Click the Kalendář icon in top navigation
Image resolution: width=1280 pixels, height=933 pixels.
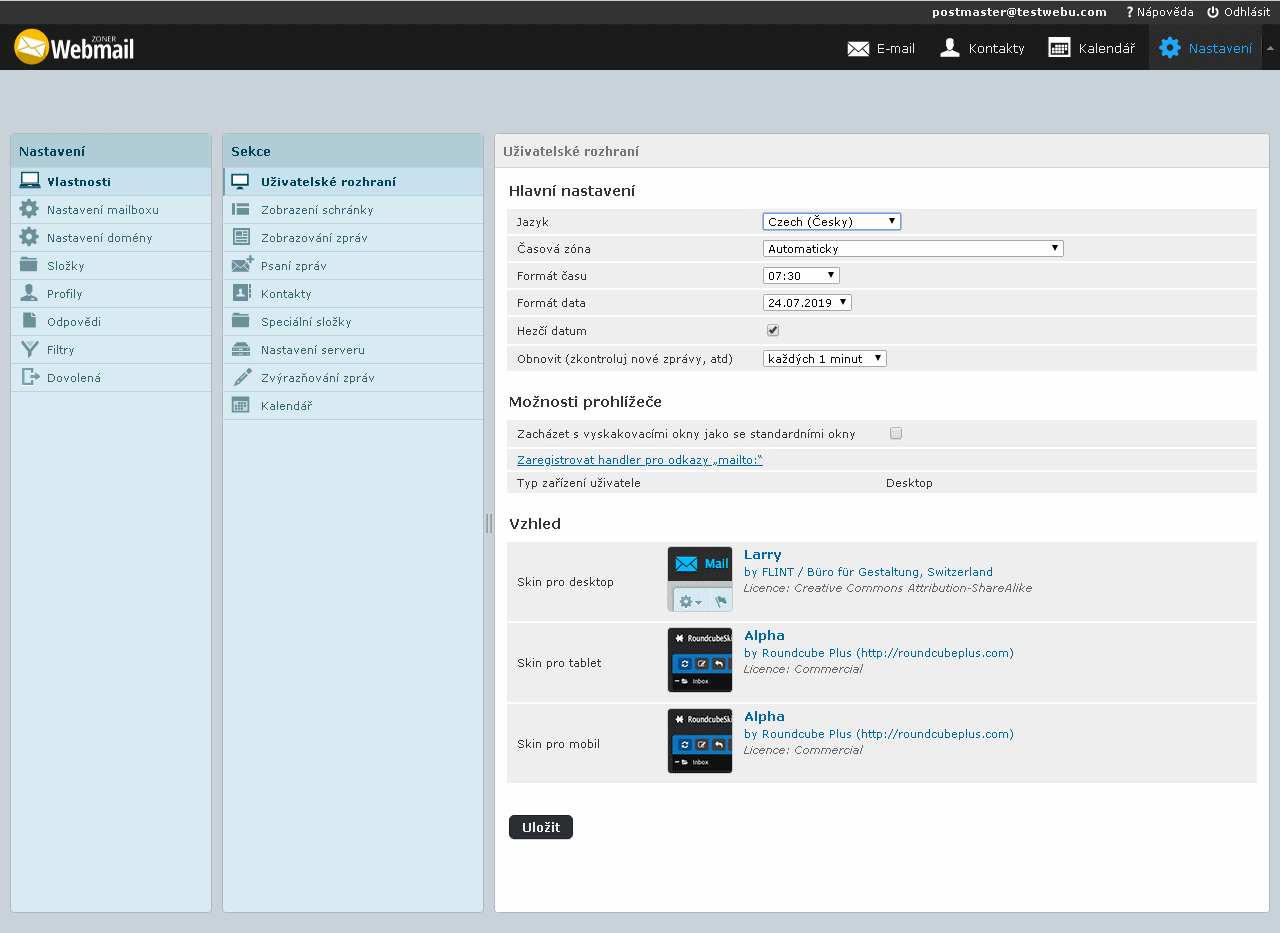1059,48
